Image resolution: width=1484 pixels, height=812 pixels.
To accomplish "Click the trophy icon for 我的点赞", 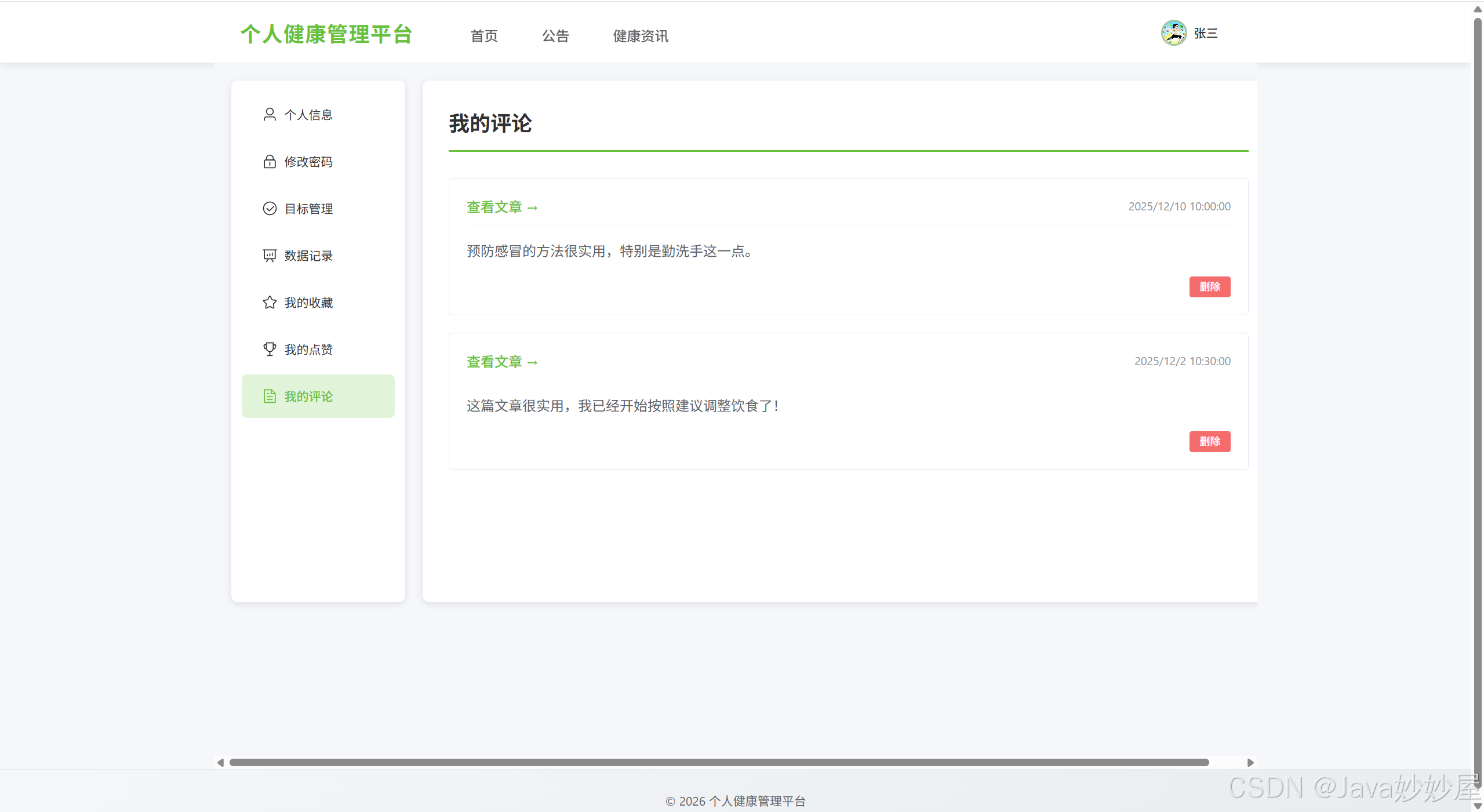I will [x=270, y=349].
